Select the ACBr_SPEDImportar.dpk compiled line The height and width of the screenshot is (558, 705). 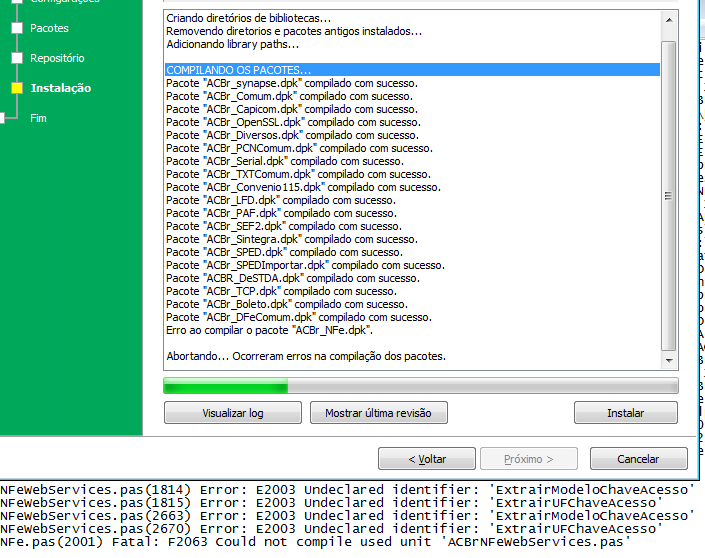[x=305, y=266]
